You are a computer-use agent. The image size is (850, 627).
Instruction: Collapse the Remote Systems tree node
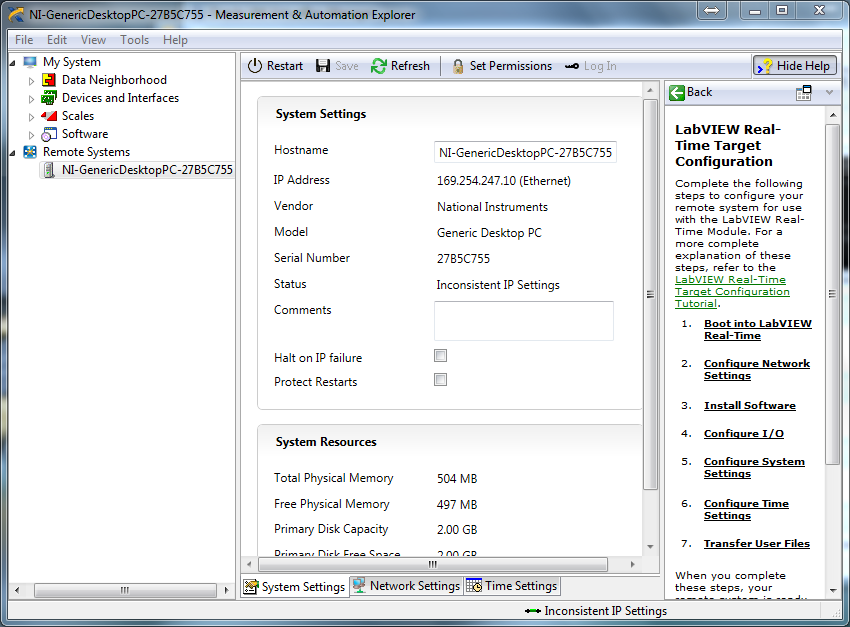(x=12, y=152)
